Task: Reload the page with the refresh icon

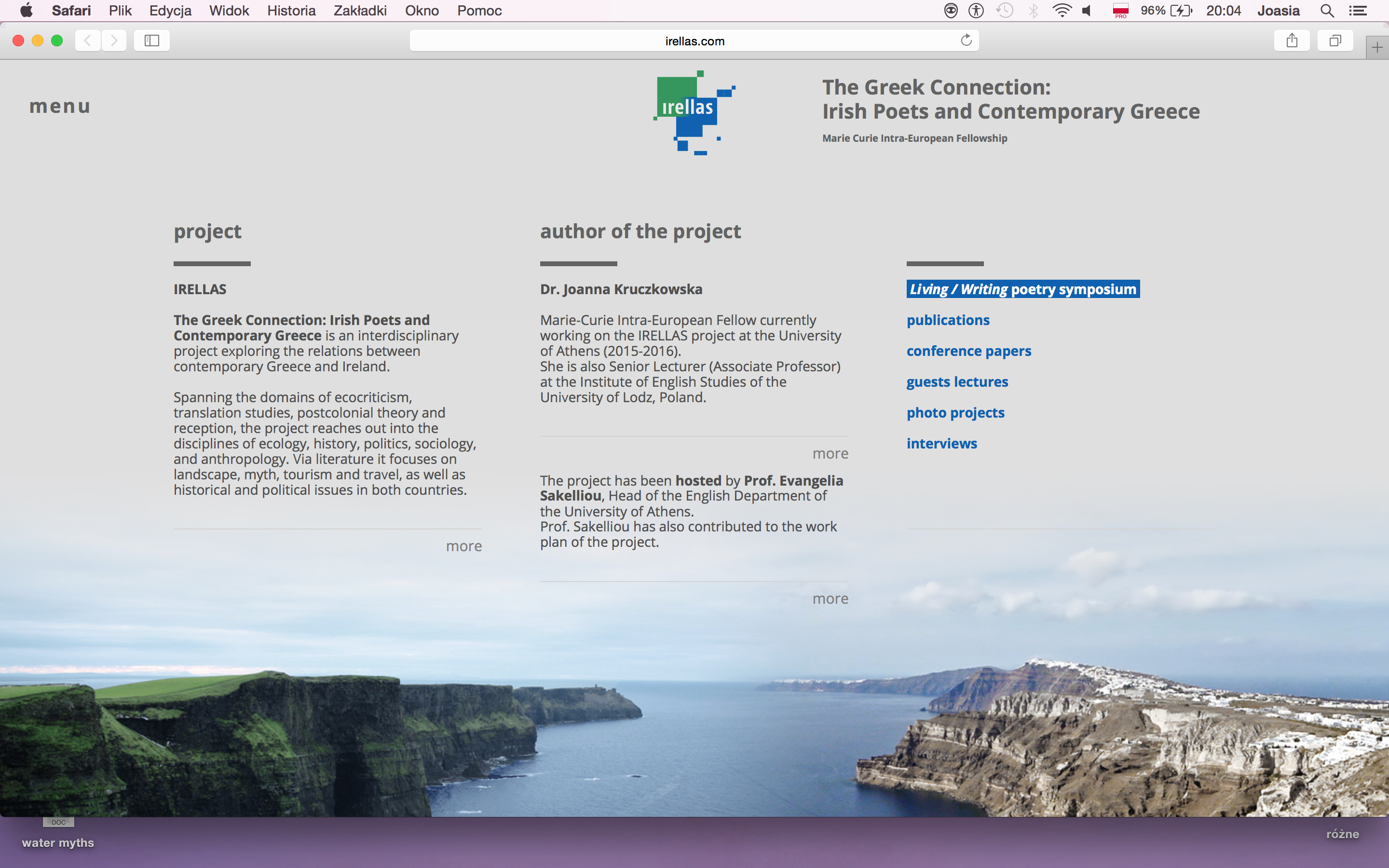Action: (966, 40)
